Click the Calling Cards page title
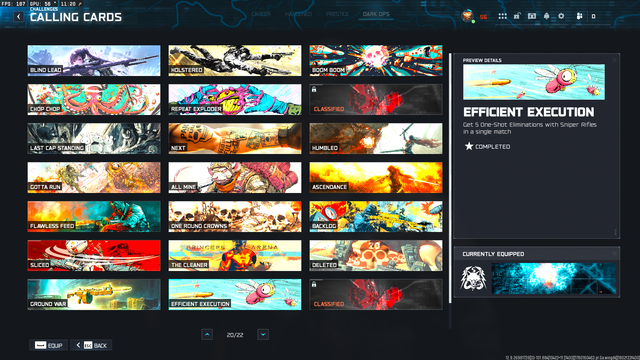 [x=76, y=17]
